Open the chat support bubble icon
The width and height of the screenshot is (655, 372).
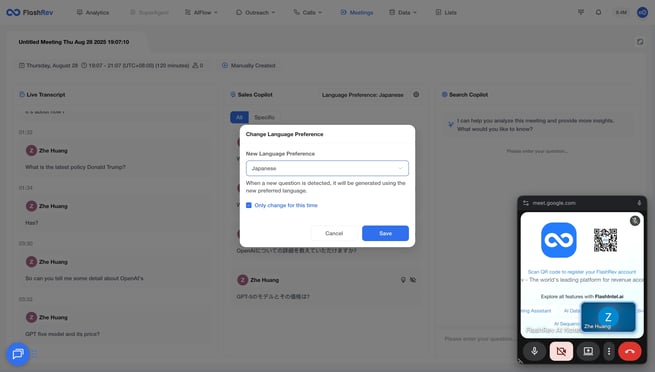click(x=18, y=354)
